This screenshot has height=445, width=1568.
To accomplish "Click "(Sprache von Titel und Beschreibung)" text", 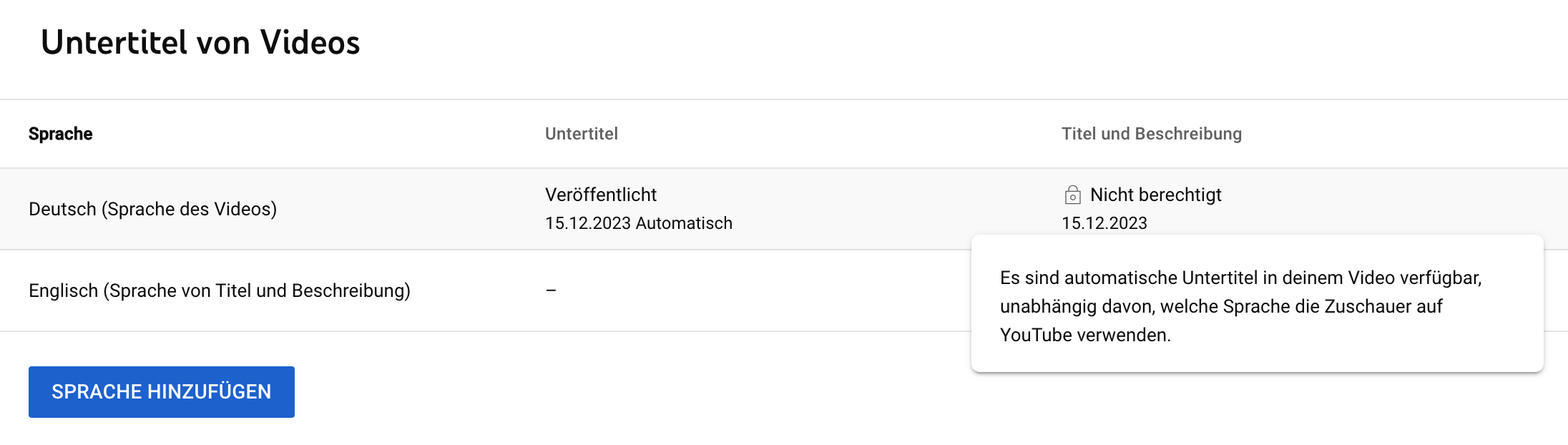I will (257, 290).
